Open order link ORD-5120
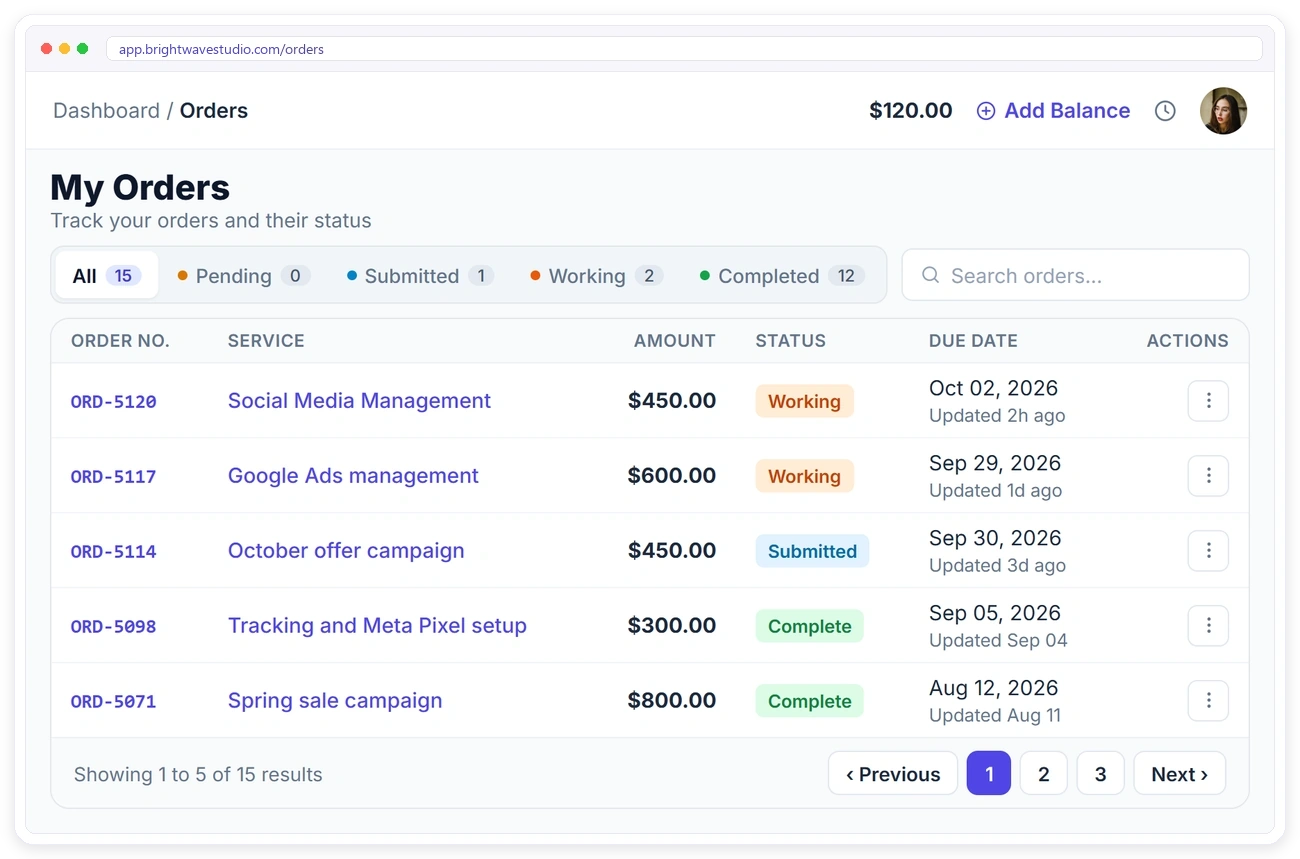Image resolution: width=1300 pixels, height=859 pixels. tap(113, 402)
